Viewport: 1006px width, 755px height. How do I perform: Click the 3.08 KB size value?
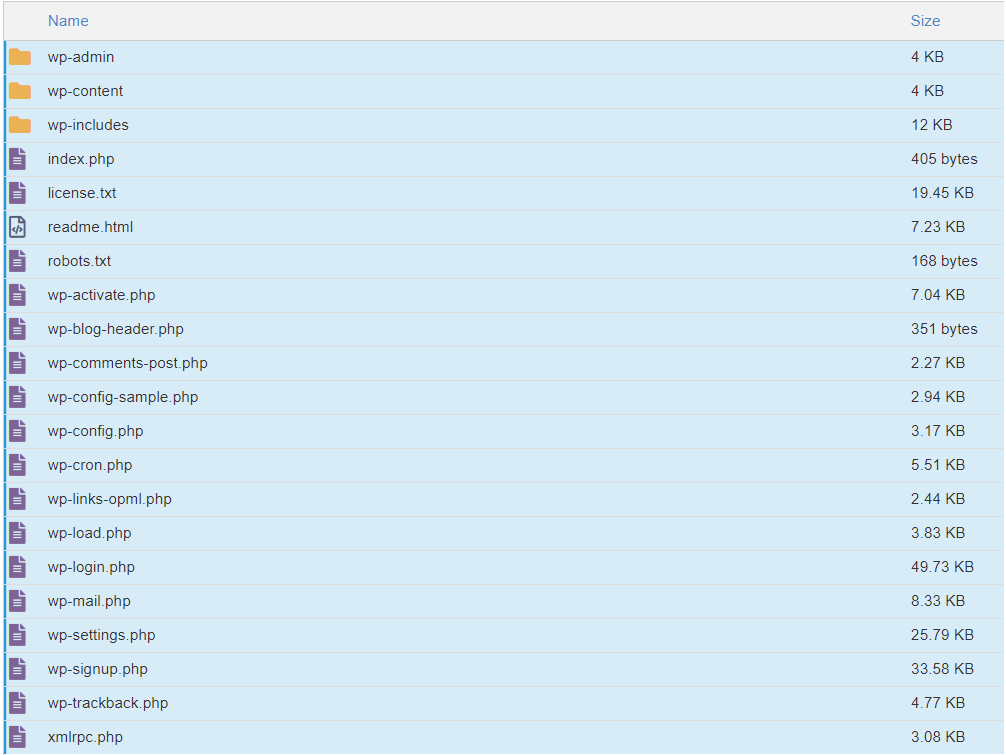938,737
